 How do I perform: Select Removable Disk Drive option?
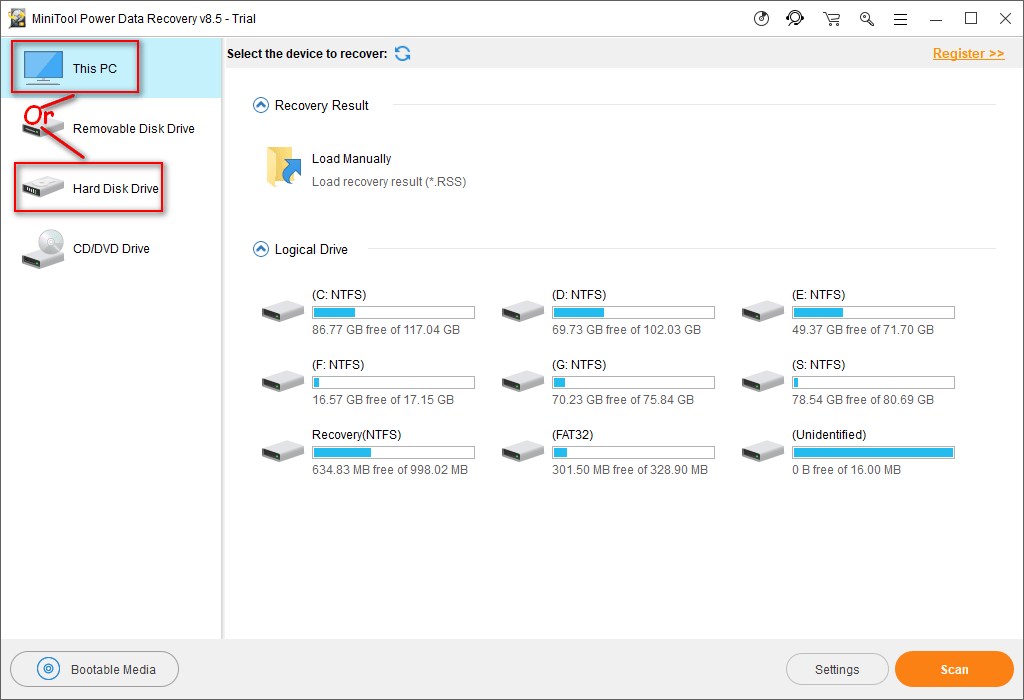(111, 129)
